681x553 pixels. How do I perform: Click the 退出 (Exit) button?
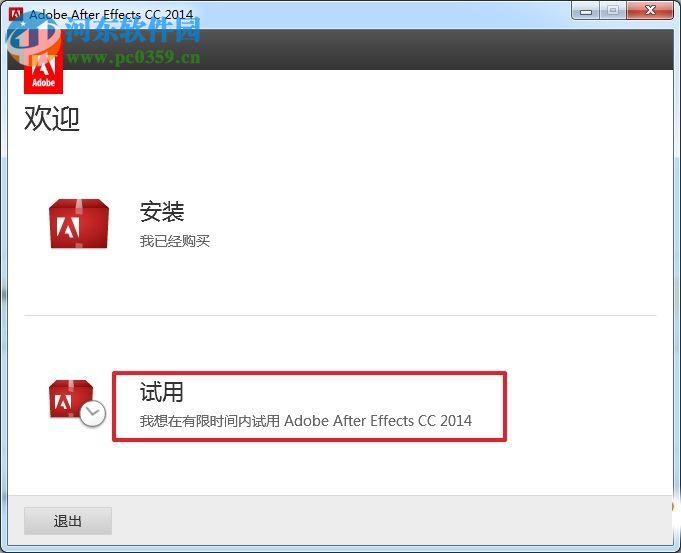(68, 521)
